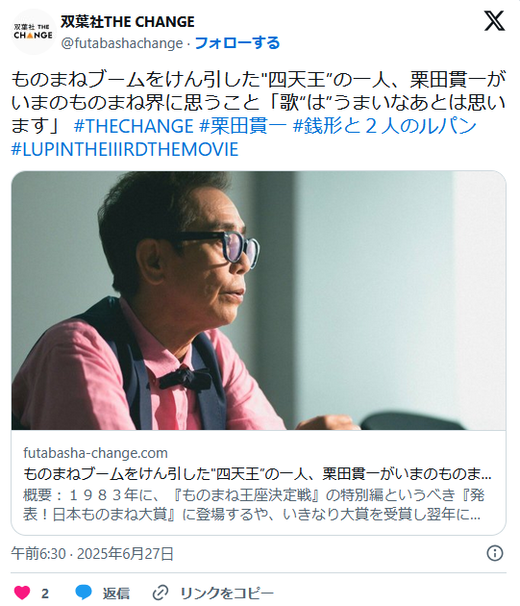Viewport: 520px width, 606px height.
Task: Open the info circle icon
Action: tap(494, 553)
